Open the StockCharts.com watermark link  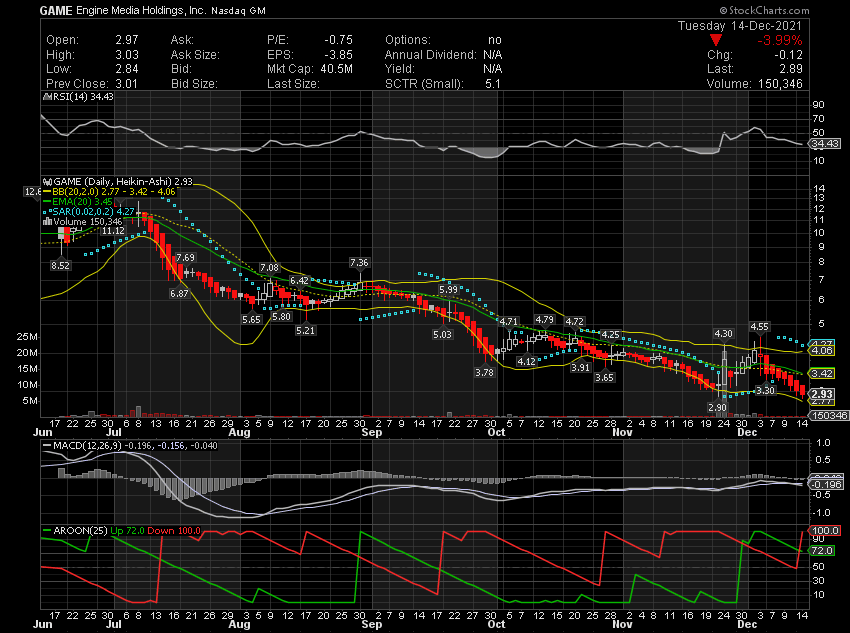click(764, 10)
